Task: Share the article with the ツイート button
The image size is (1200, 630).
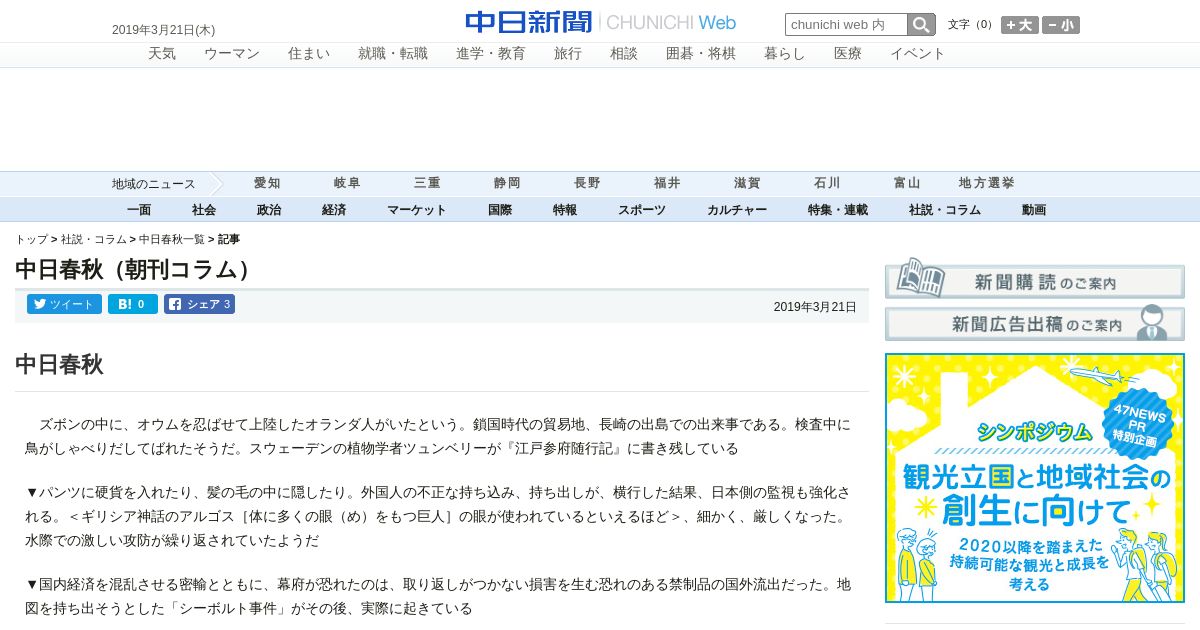Action: [64, 304]
